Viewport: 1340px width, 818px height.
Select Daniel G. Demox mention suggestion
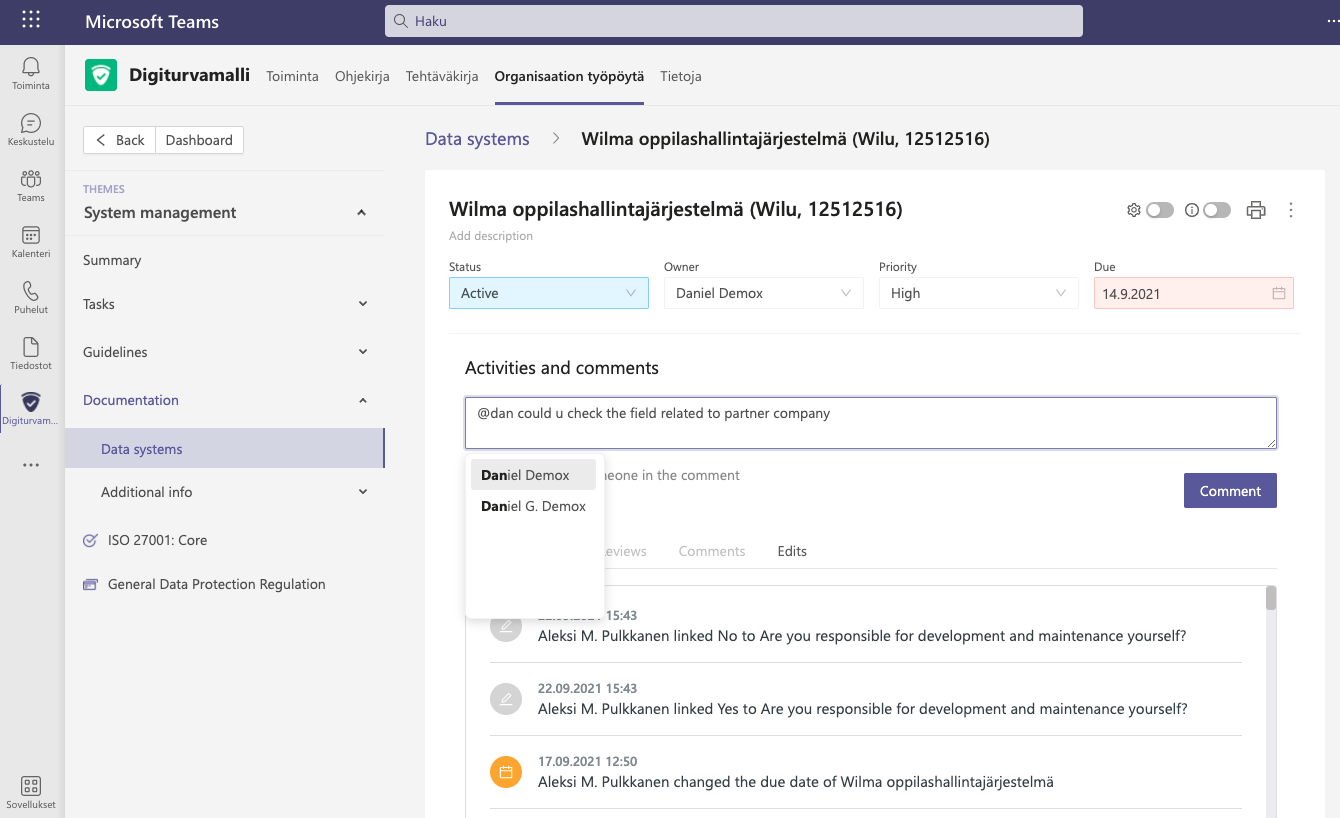(x=534, y=506)
